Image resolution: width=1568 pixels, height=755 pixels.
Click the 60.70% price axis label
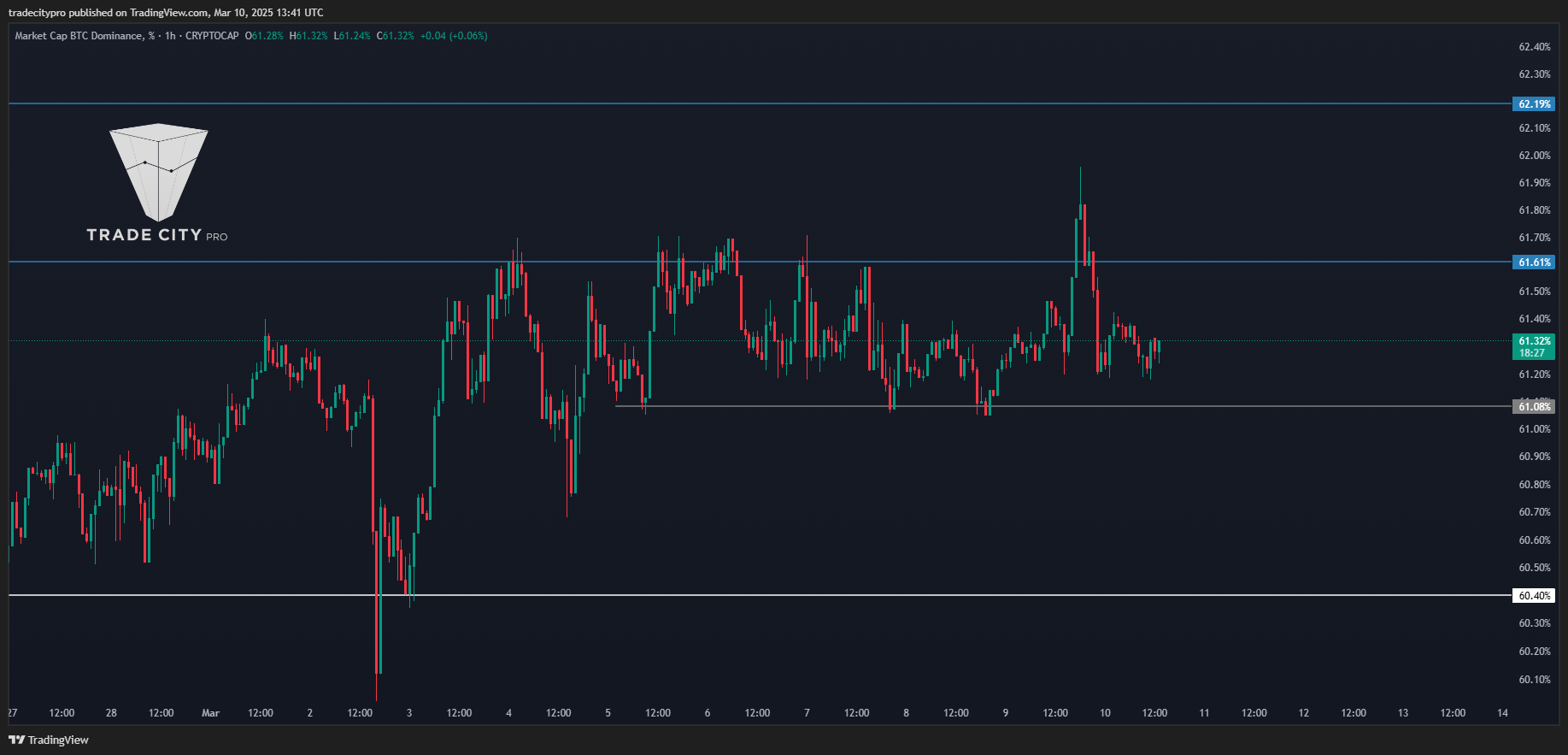[1535, 512]
